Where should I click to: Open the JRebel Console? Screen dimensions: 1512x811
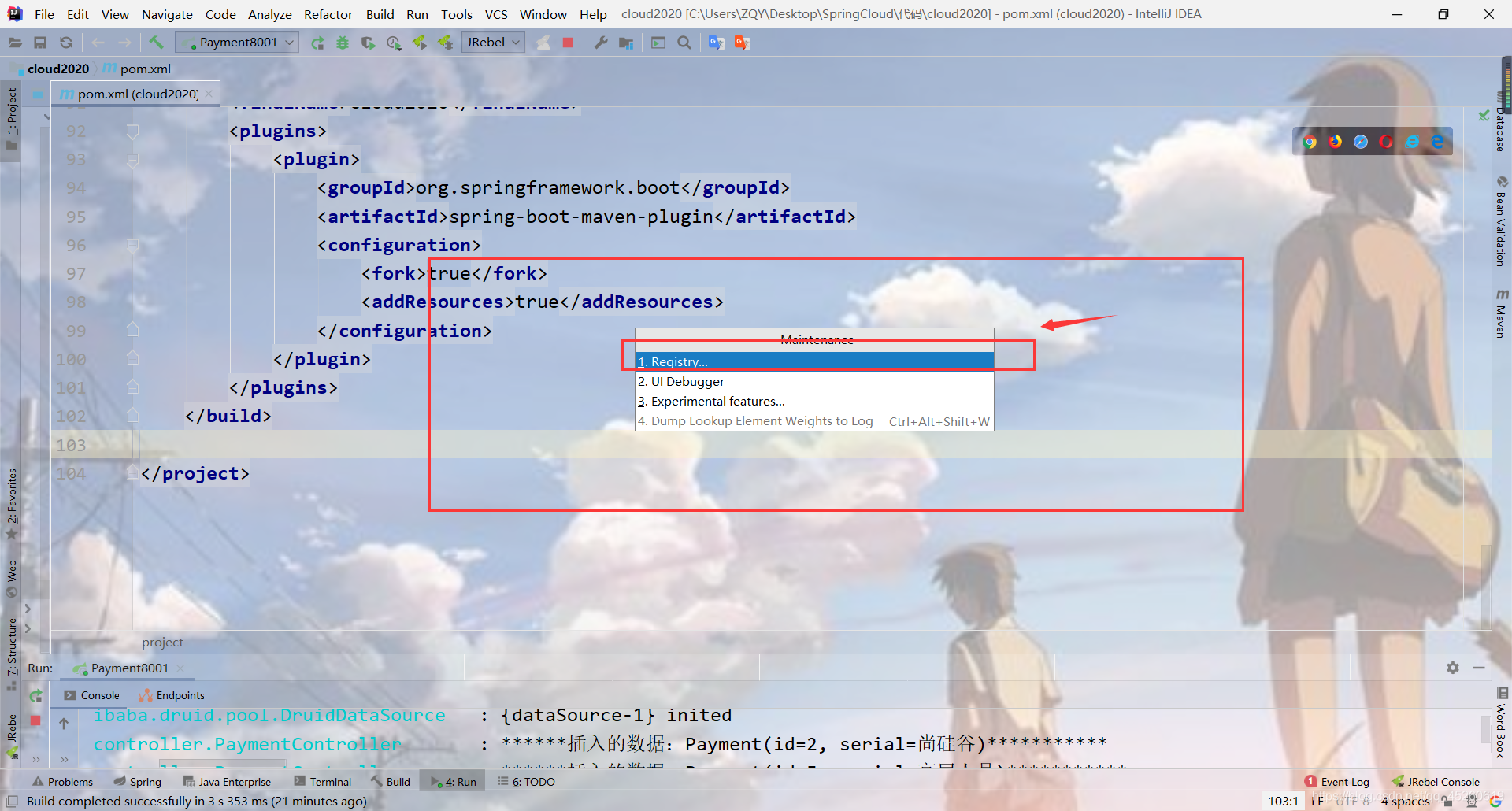(x=1435, y=782)
